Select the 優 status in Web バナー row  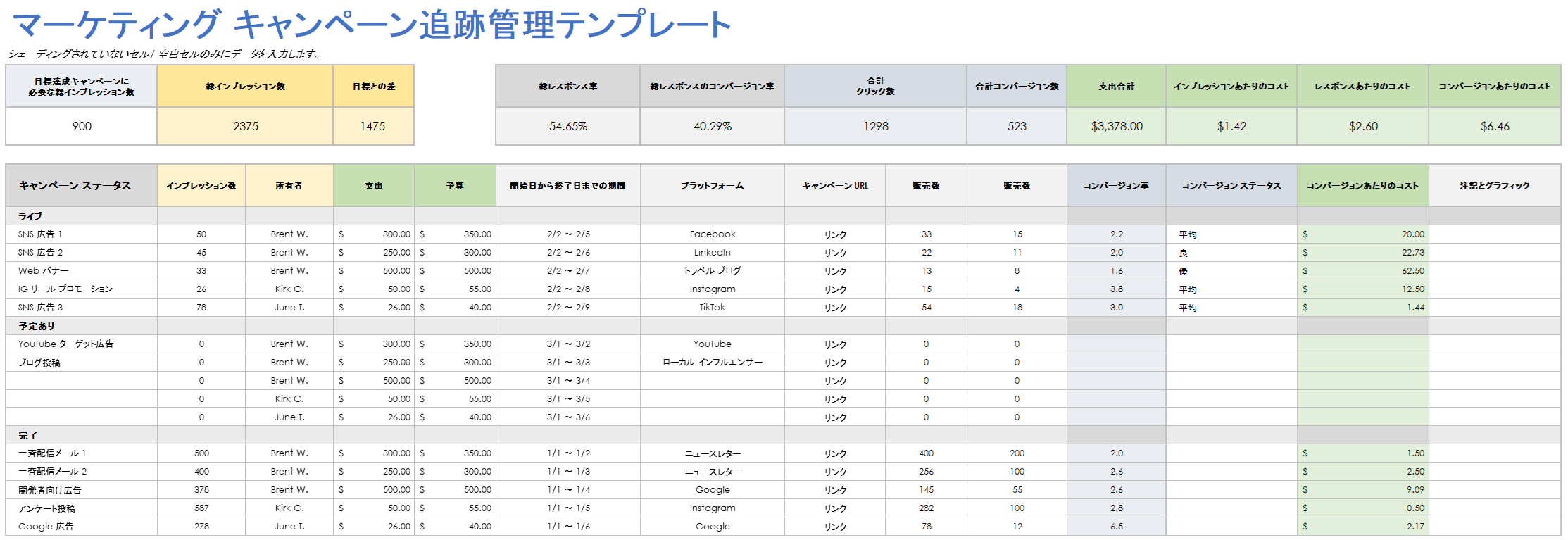1231,271
